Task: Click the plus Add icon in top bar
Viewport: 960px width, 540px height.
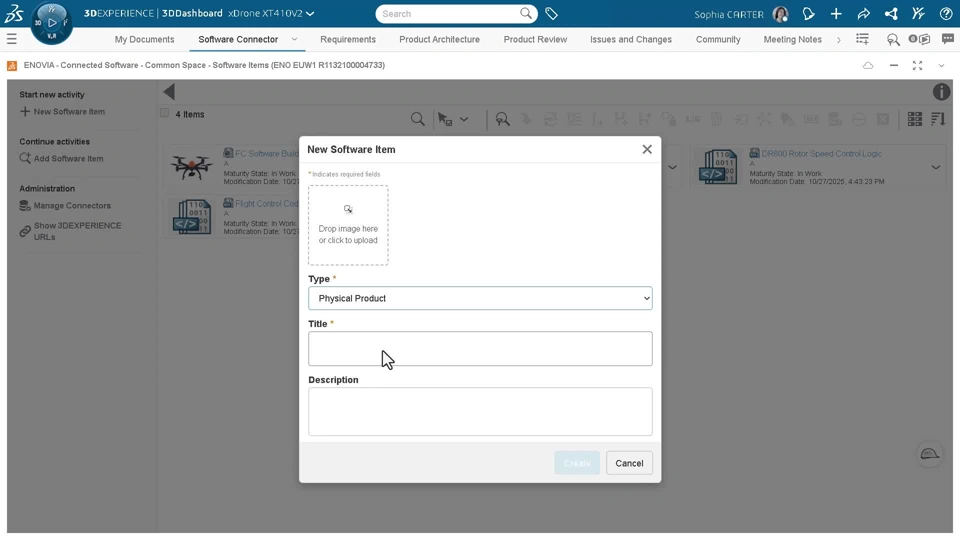Action: [x=836, y=13]
